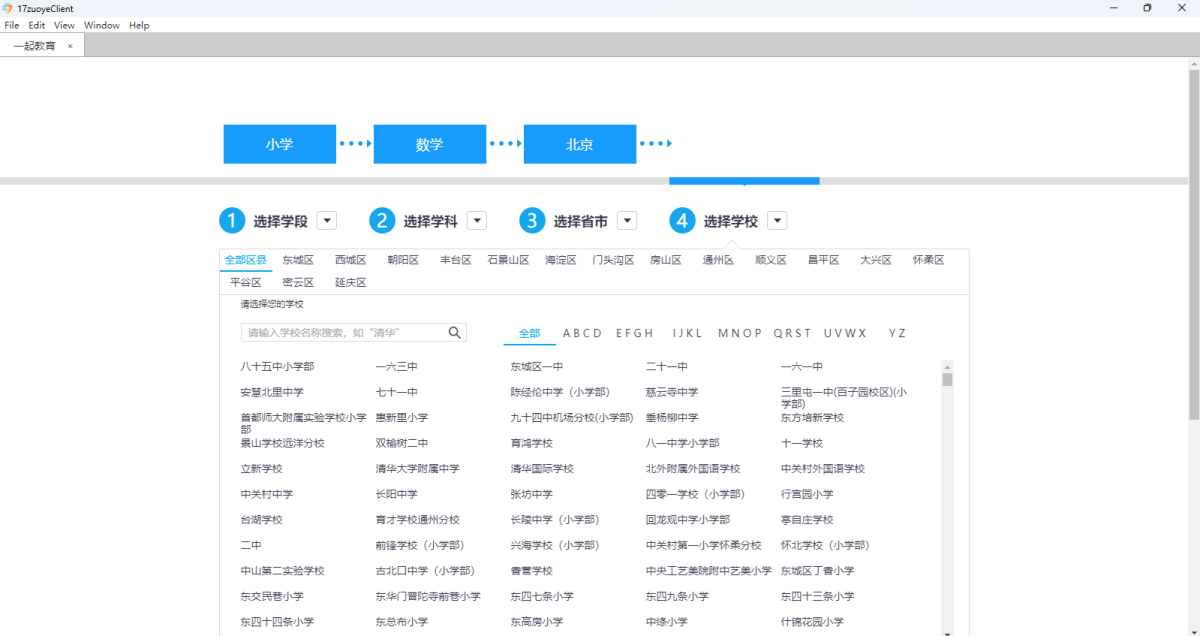Expand the 选择学段 dropdown arrow
1200x636 pixels.
click(327, 221)
